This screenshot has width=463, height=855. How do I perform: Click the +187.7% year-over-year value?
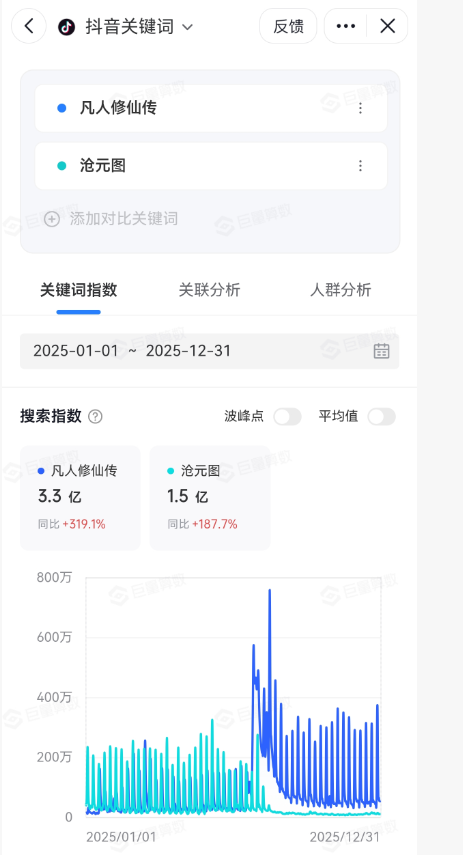click(x=215, y=524)
